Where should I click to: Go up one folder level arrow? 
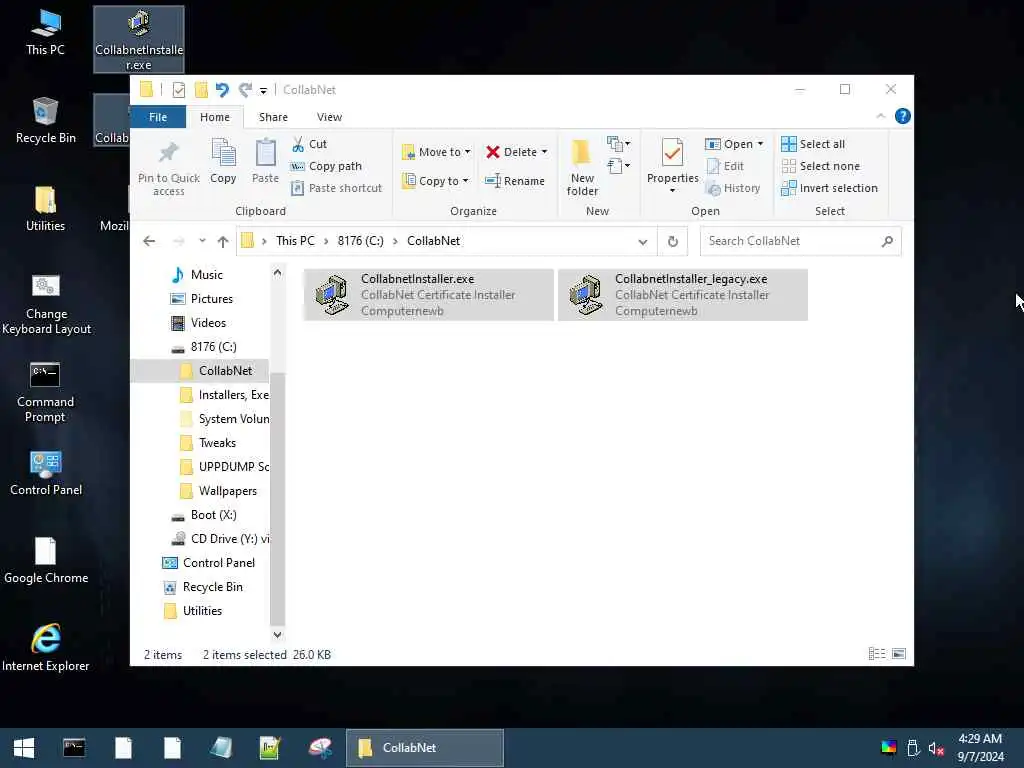(x=223, y=241)
